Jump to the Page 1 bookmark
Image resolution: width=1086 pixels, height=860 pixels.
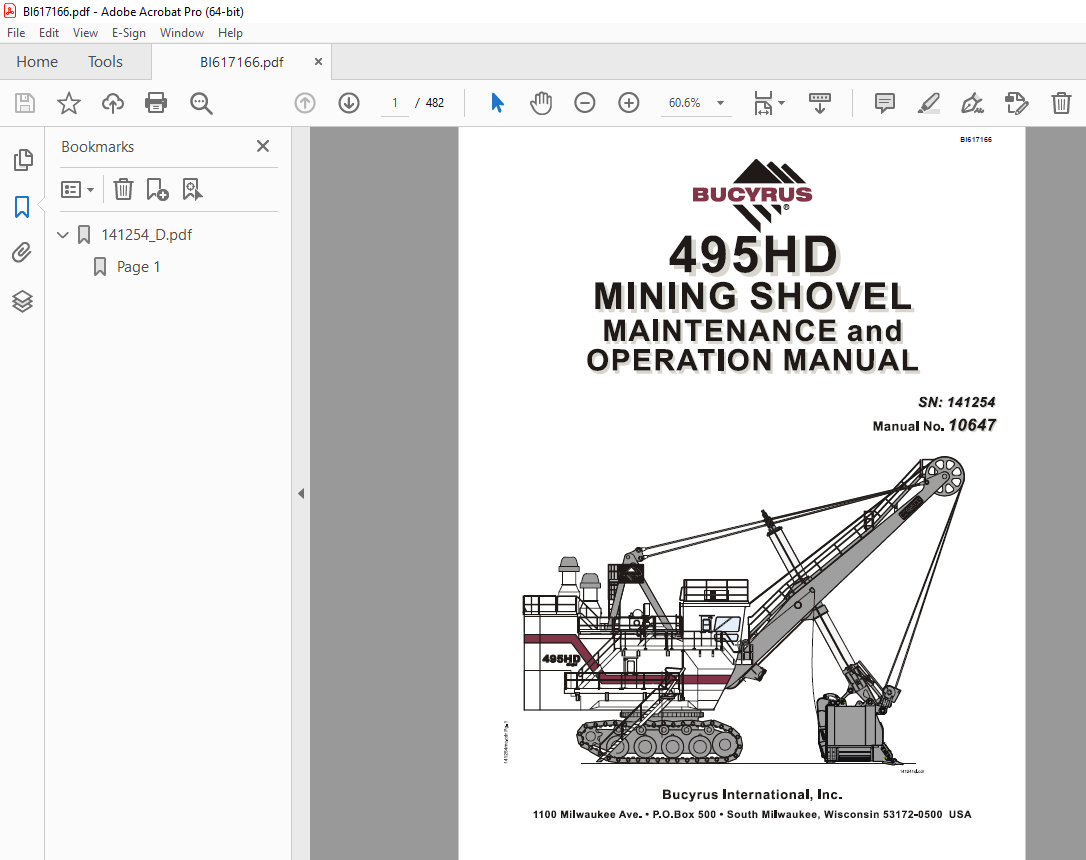[x=138, y=267]
